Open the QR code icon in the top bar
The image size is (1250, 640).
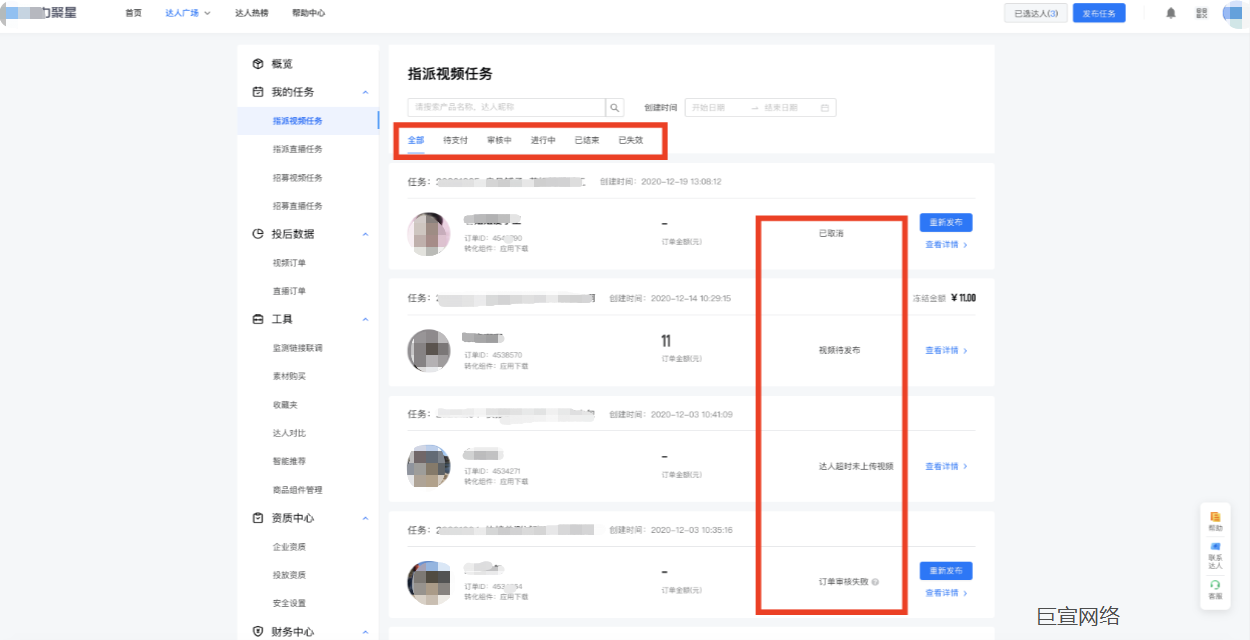click(x=1200, y=13)
